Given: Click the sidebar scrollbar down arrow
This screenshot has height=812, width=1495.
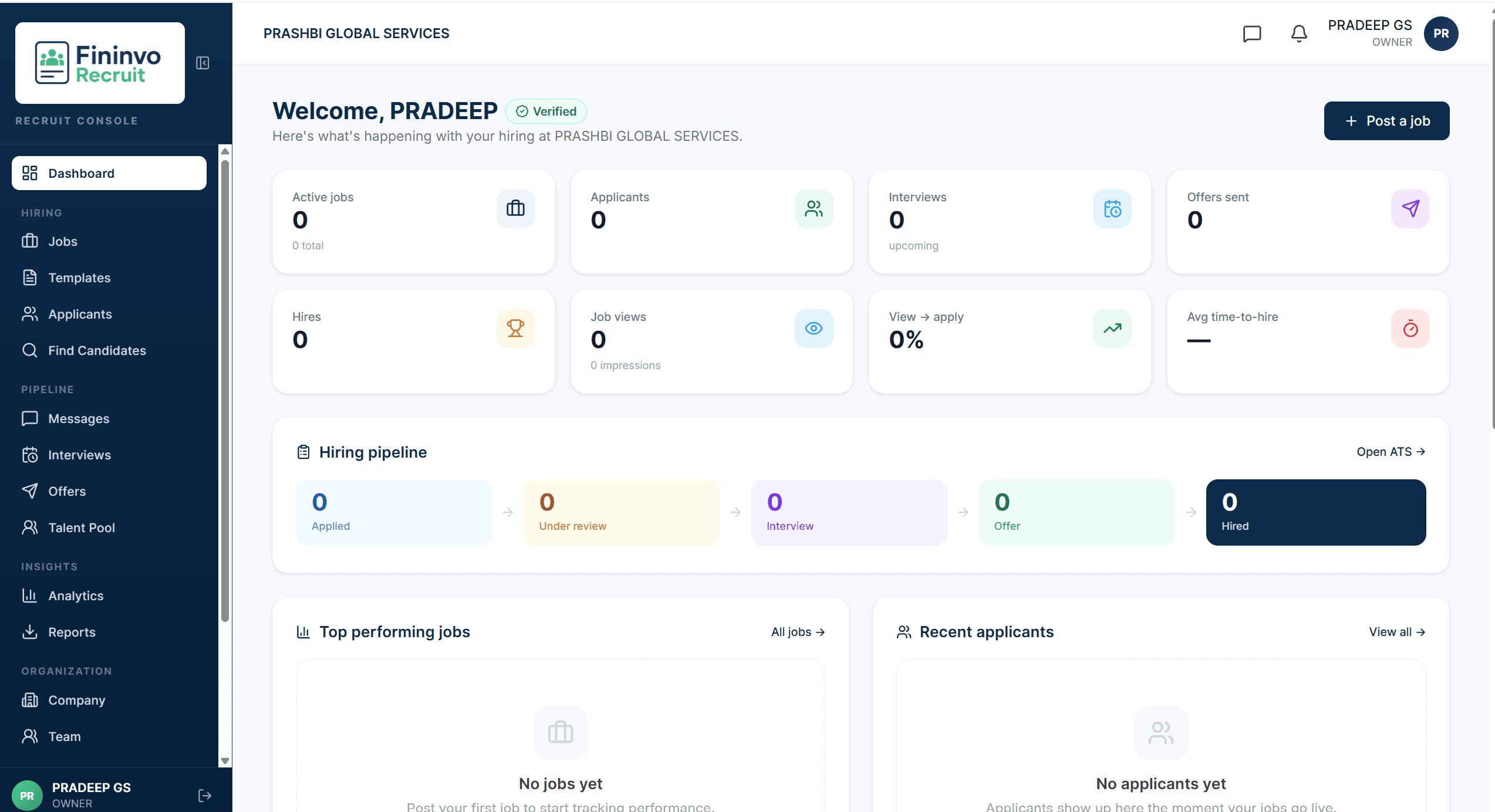Looking at the screenshot, I should 225,761.
